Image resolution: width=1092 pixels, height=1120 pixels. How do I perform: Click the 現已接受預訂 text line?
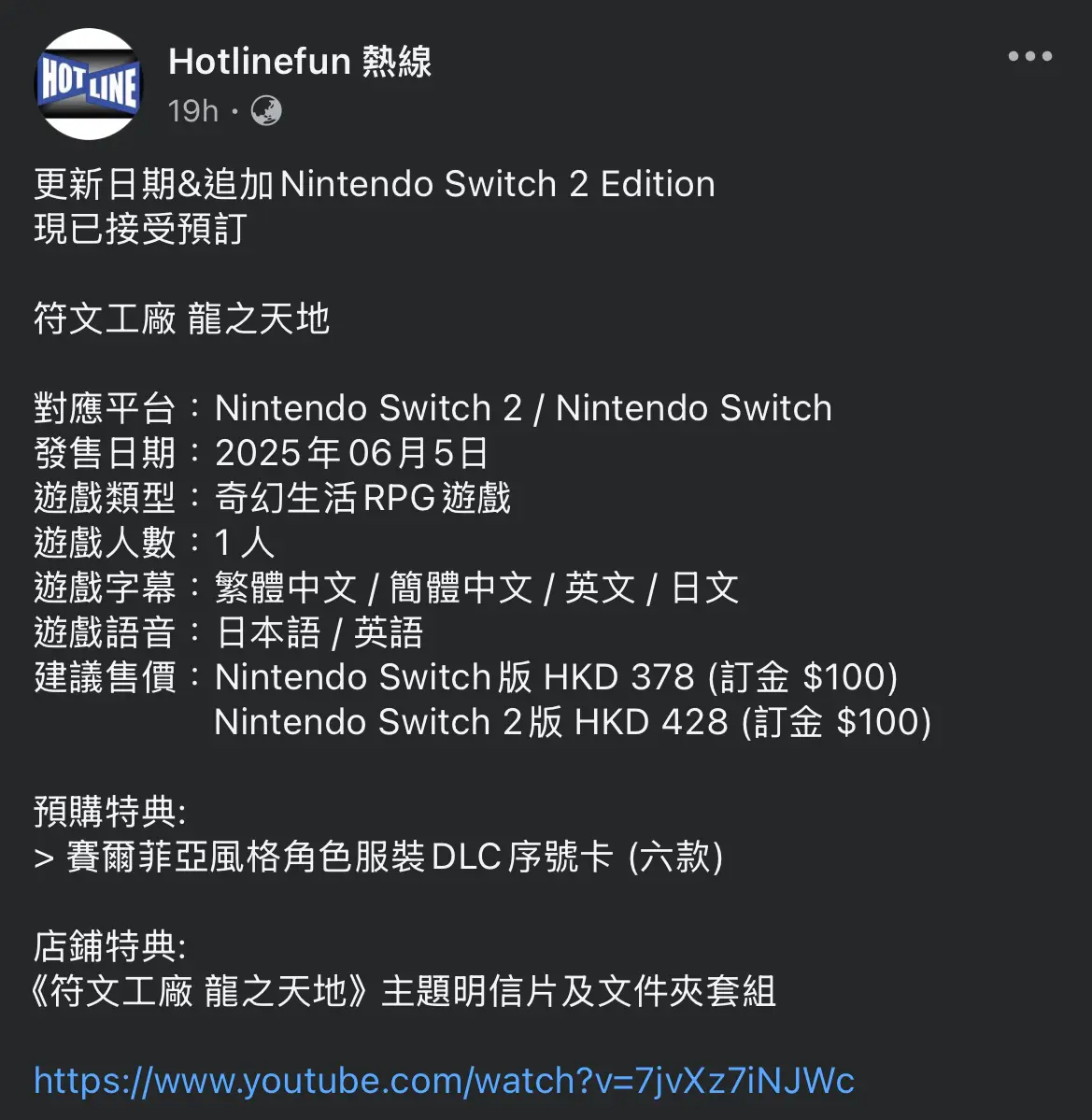tap(141, 229)
